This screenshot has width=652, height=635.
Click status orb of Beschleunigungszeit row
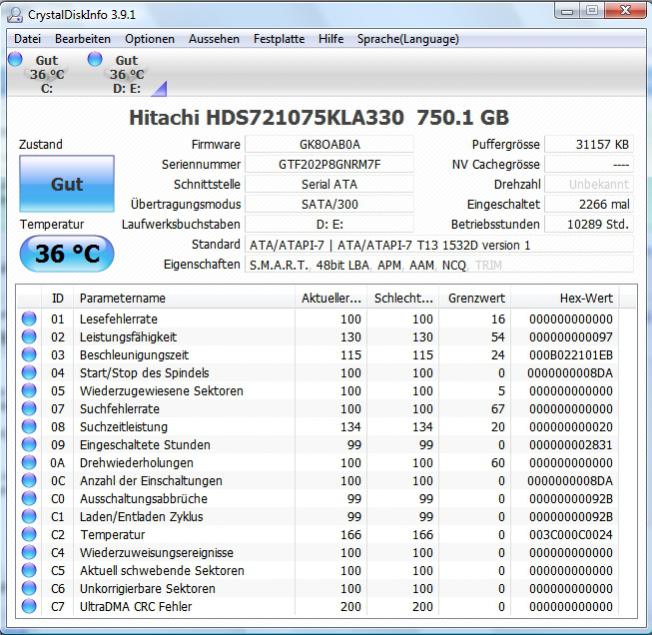(x=29, y=354)
